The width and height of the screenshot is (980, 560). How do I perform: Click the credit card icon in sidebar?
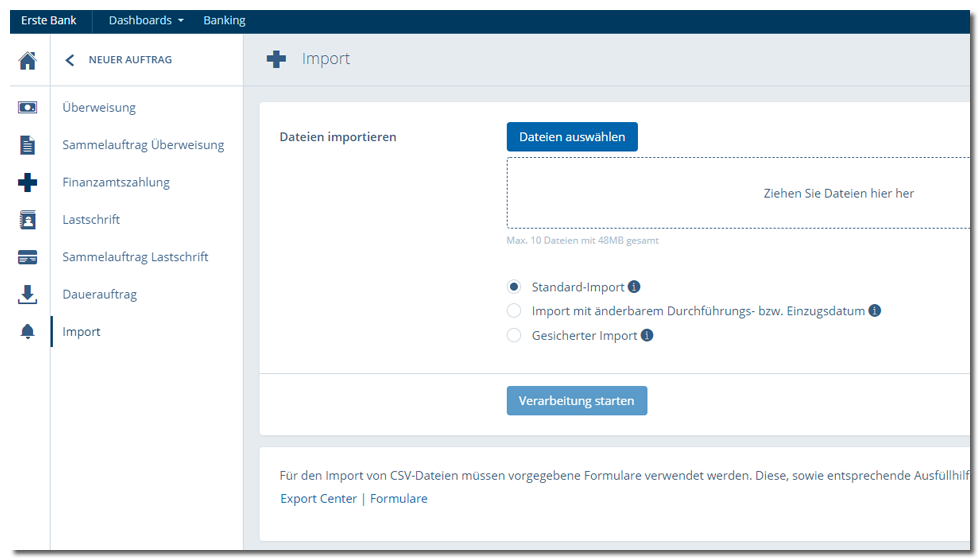point(28,257)
